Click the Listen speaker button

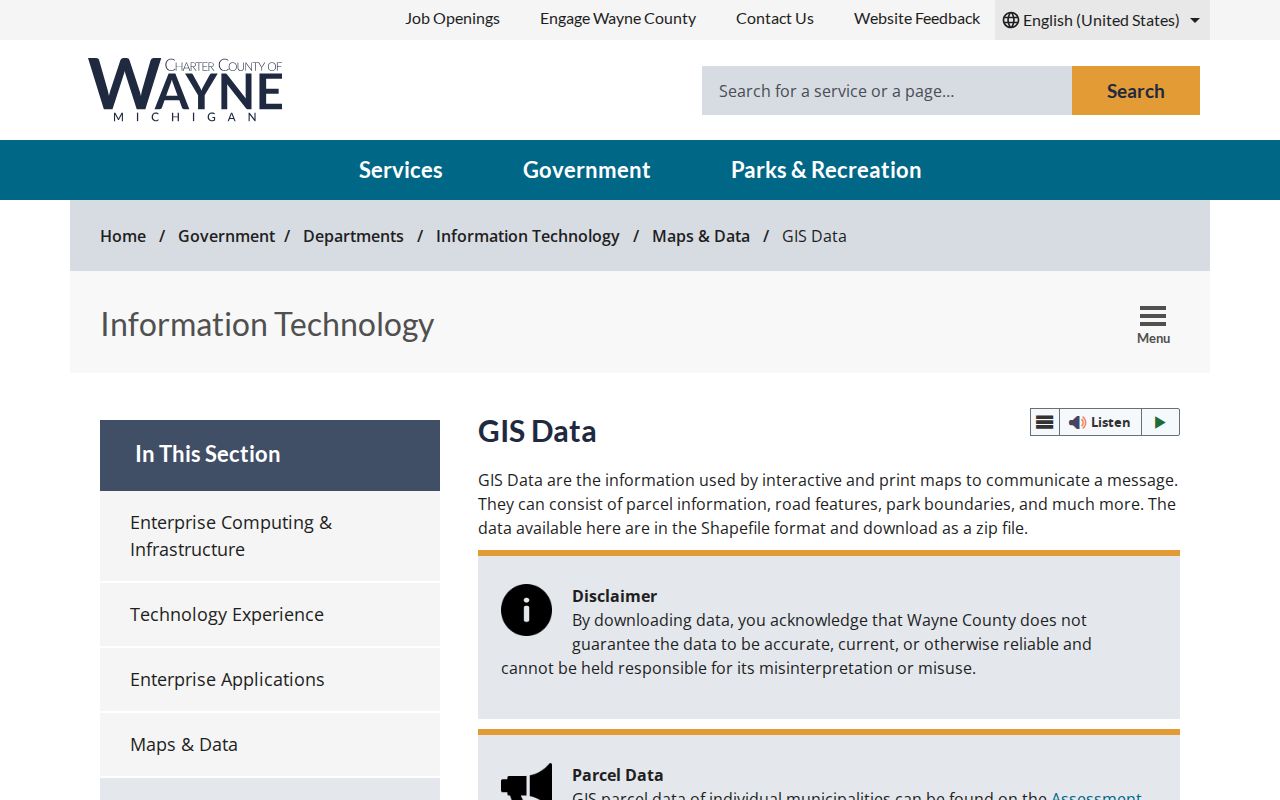(x=1100, y=422)
